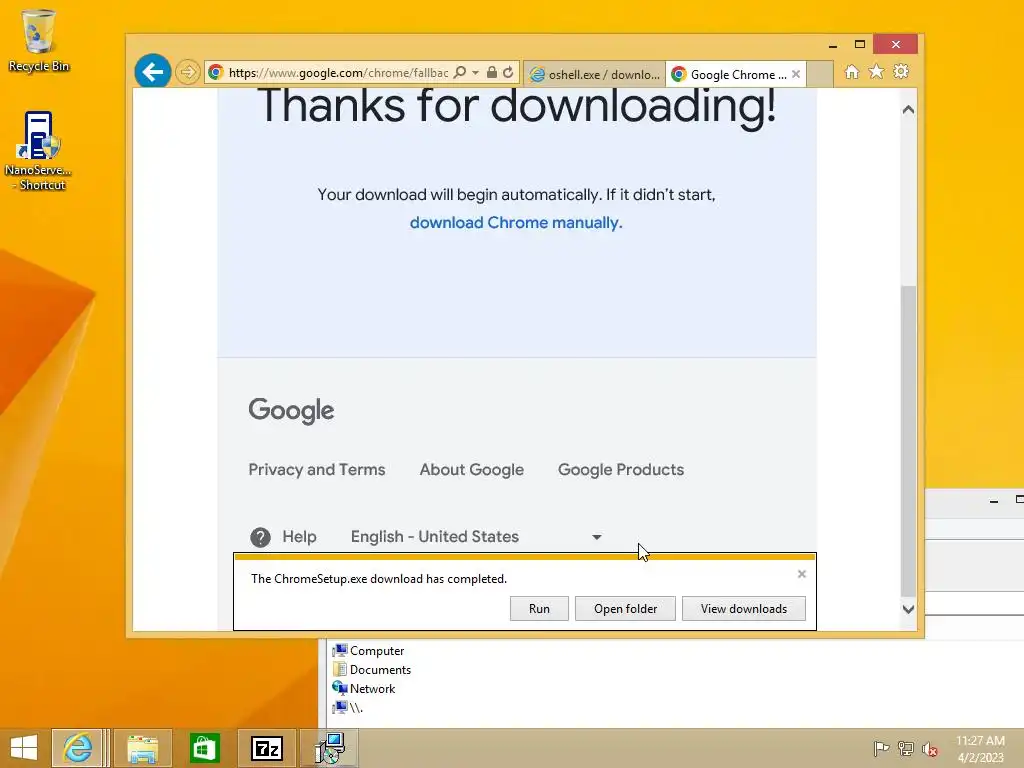This screenshot has width=1024, height=768.
Task: Click Internet Explorer in the taskbar
Action: (78, 748)
